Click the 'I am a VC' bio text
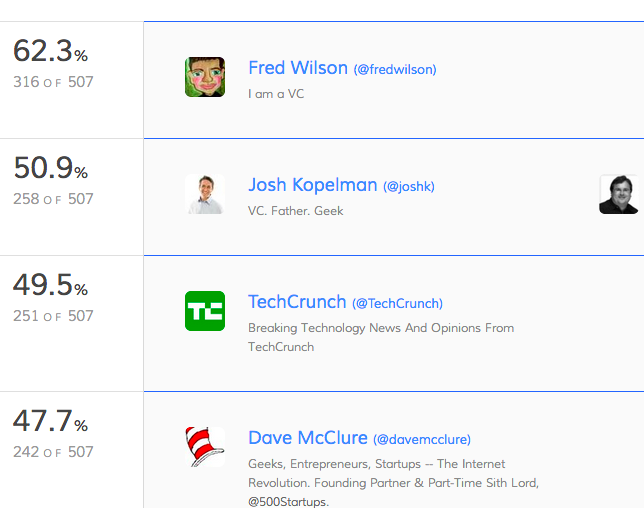The height and width of the screenshot is (508, 644). 276,94
